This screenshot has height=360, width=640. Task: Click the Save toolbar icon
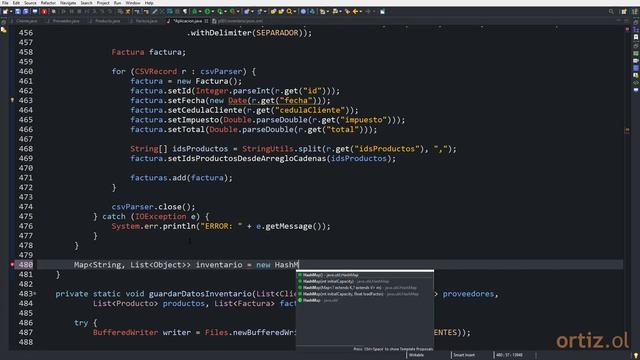coord(18,11)
